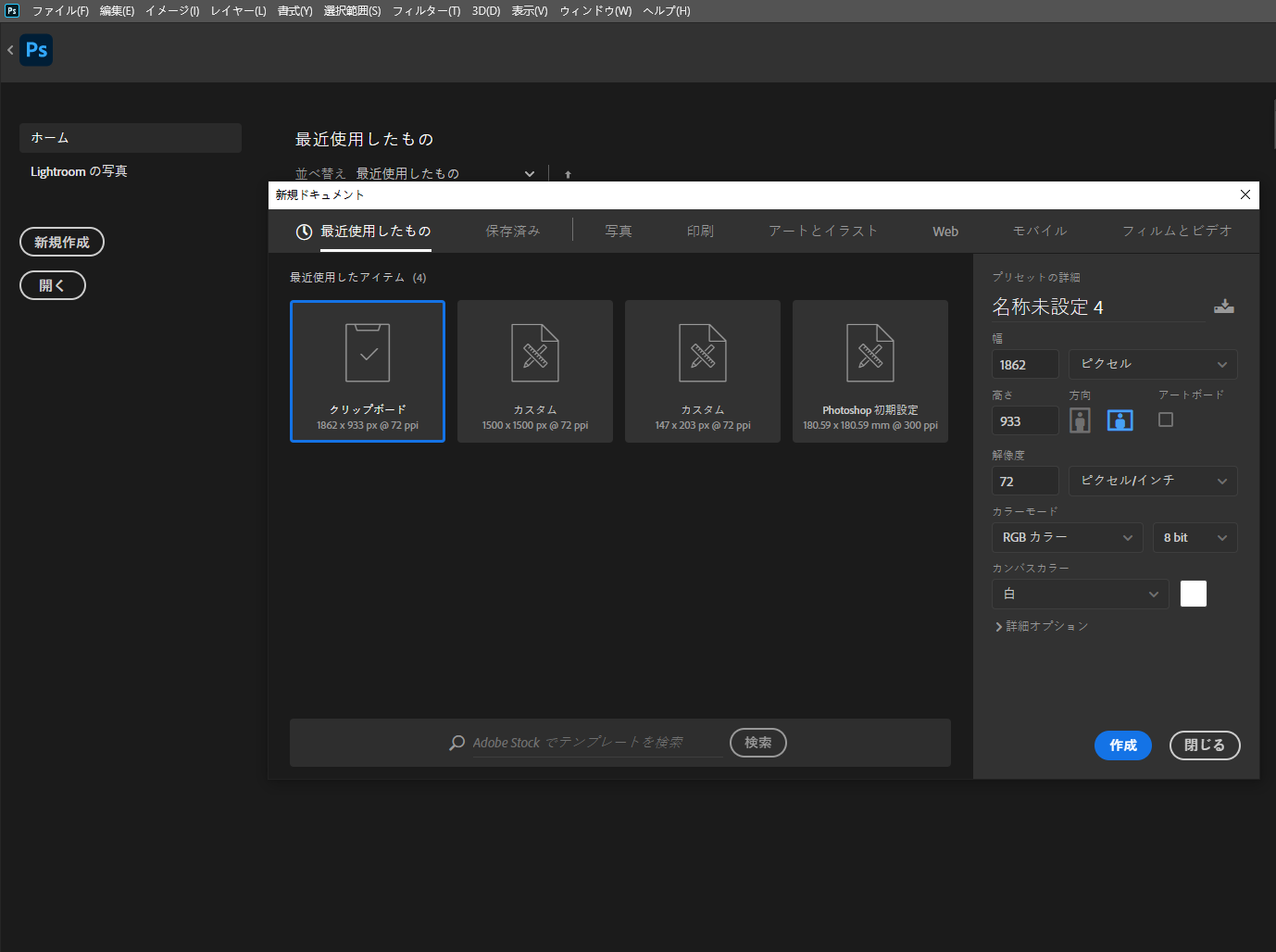Select landscape orientation icon
Image resolution: width=1276 pixels, height=952 pixels.
coord(1120,420)
